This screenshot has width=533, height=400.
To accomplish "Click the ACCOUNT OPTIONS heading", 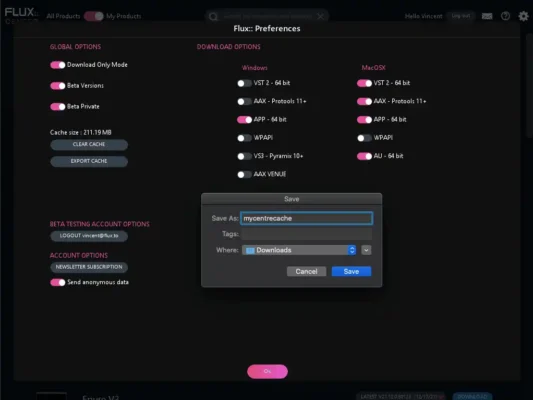I will pyautogui.click(x=79, y=256).
